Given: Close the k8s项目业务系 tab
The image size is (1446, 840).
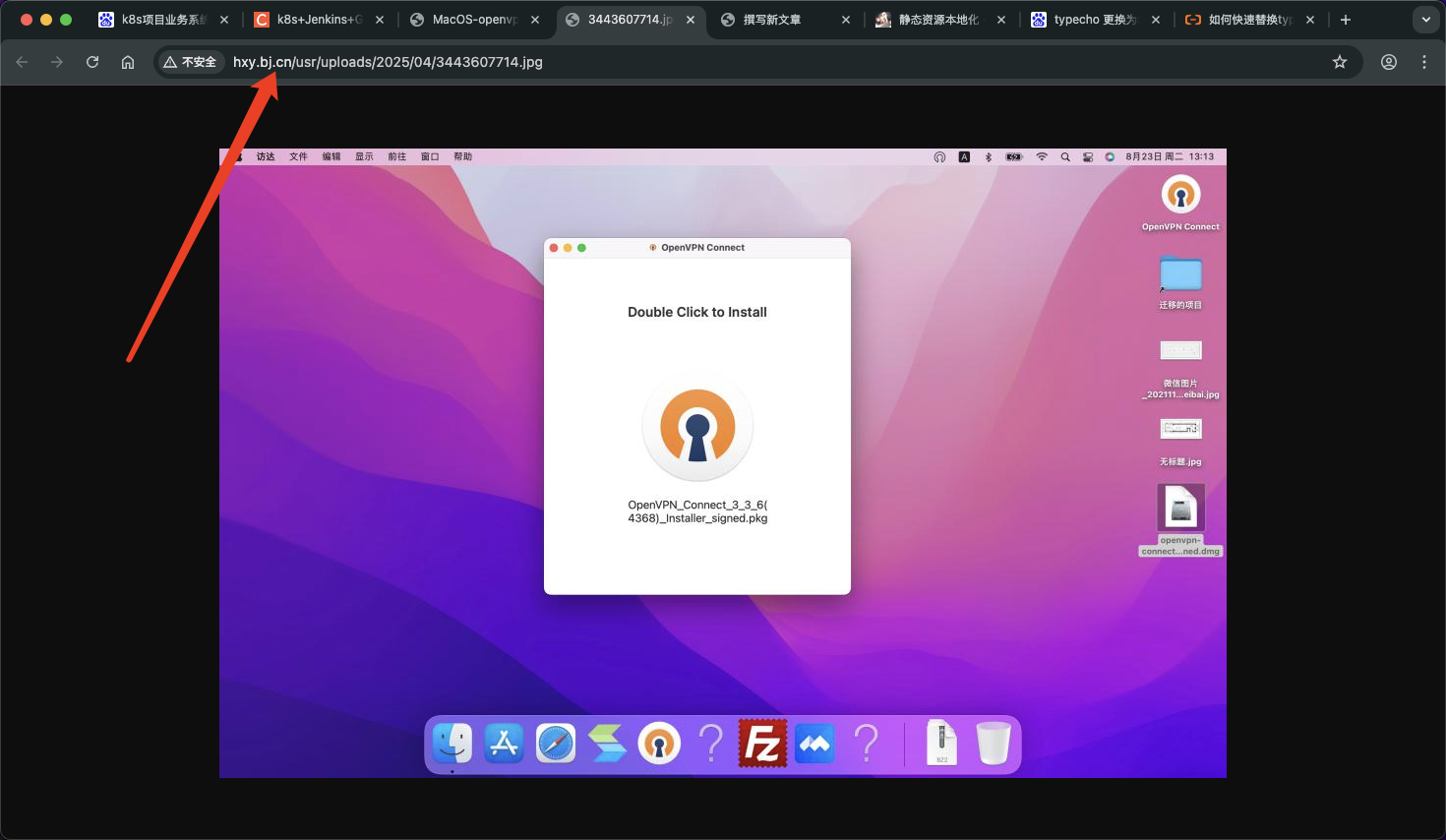Looking at the screenshot, I should pyautogui.click(x=224, y=20).
